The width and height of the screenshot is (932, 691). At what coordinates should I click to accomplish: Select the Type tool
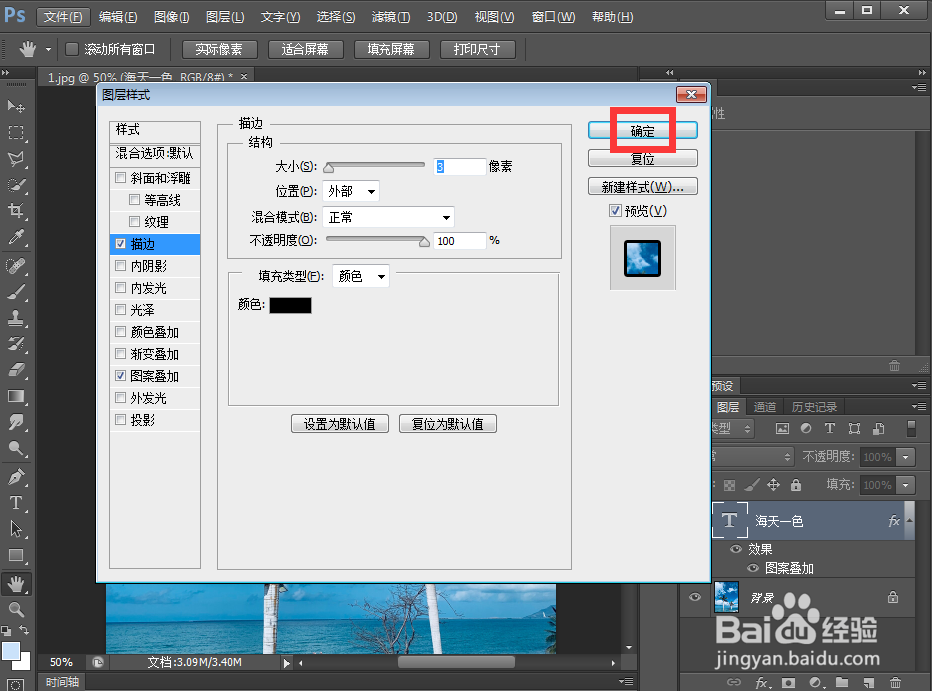point(15,499)
